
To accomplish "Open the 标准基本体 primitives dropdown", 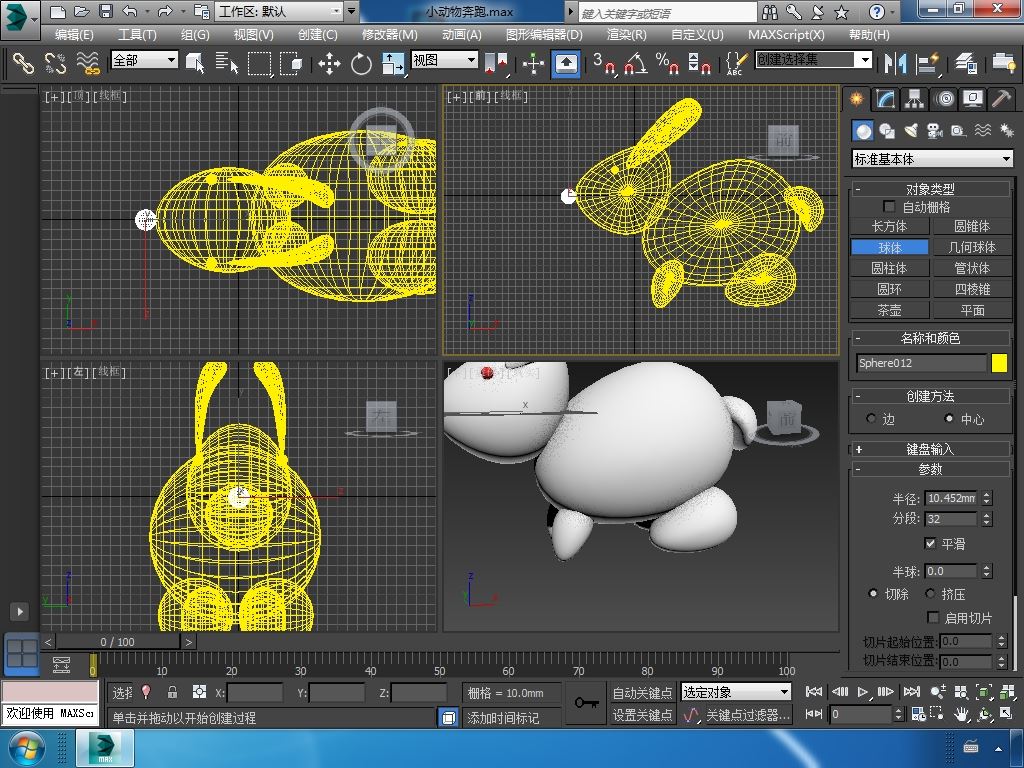I will click(x=932, y=159).
